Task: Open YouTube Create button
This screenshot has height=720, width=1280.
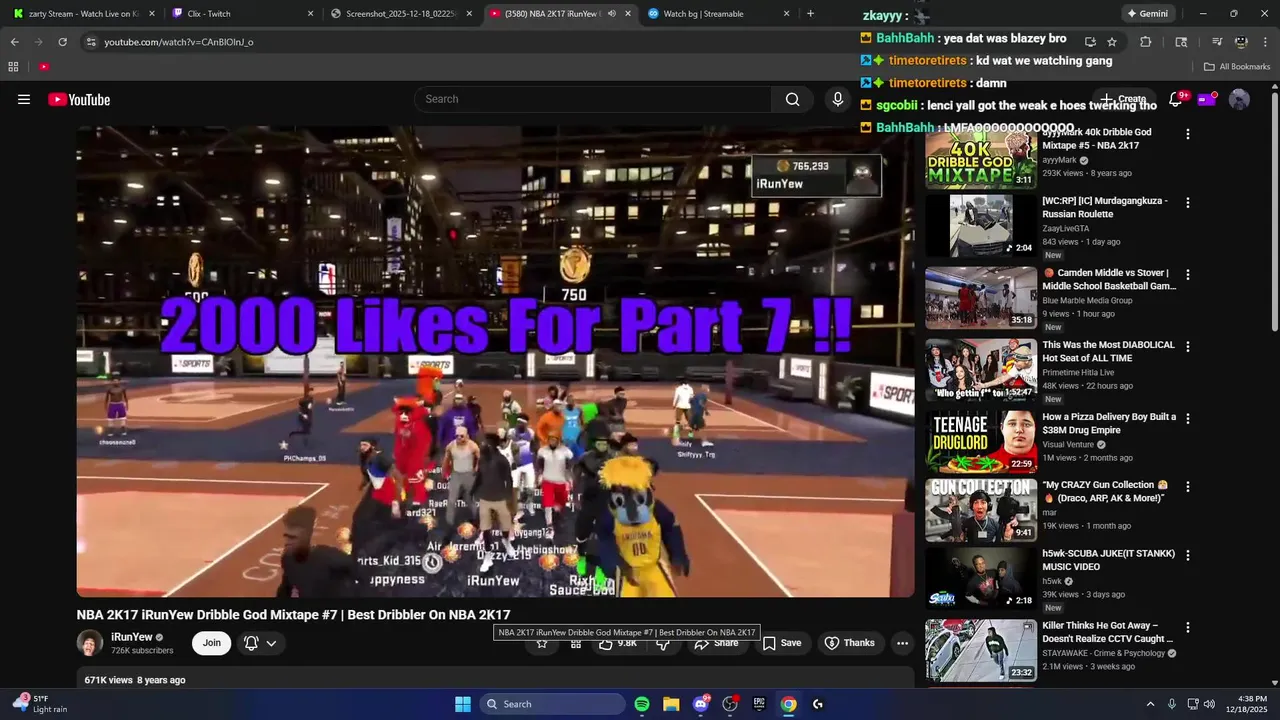Action: (1124, 99)
